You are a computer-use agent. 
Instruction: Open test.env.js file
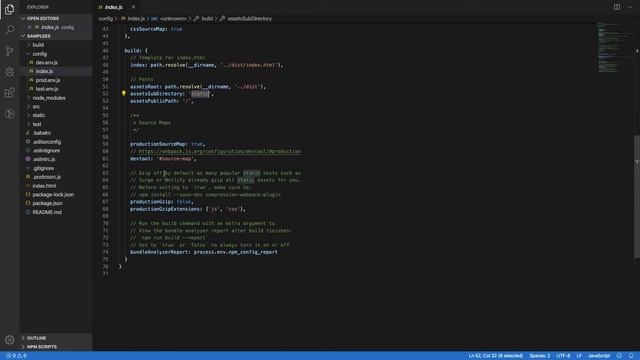pyautogui.click(x=47, y=89)
